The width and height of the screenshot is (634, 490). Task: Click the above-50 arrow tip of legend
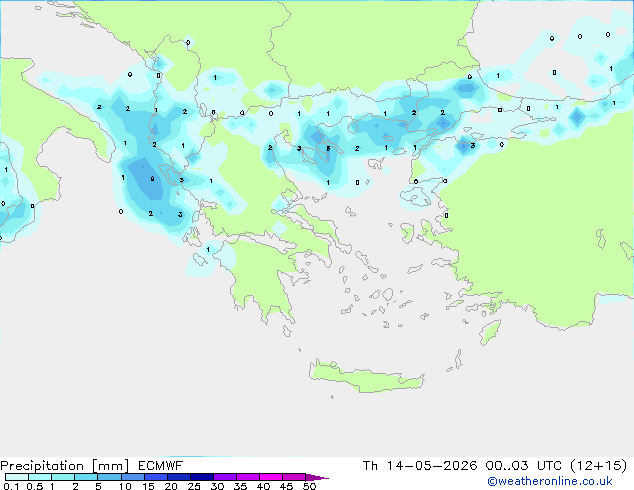click(317, 477)
